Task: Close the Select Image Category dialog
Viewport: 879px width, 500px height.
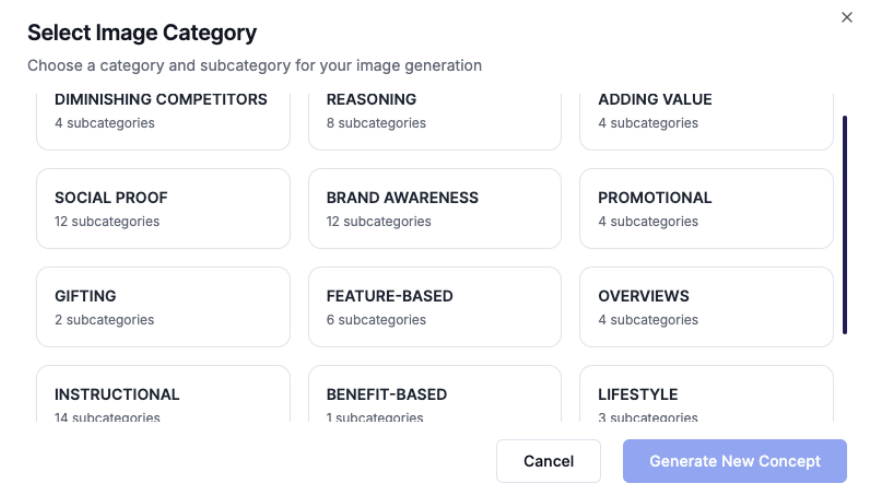Action: [x=847, y=18]
